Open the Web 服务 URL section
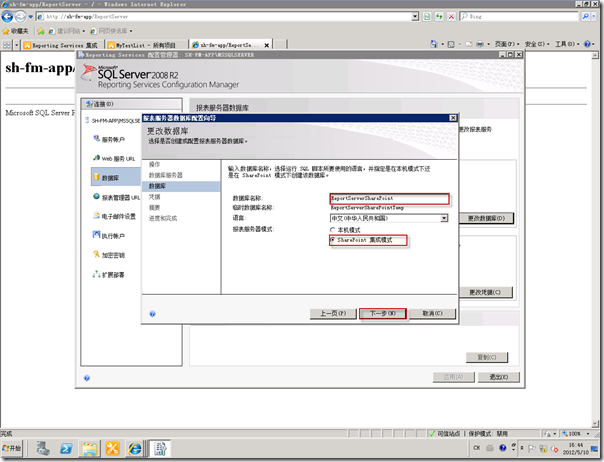The image size is (604, 462). click(114, 158)
